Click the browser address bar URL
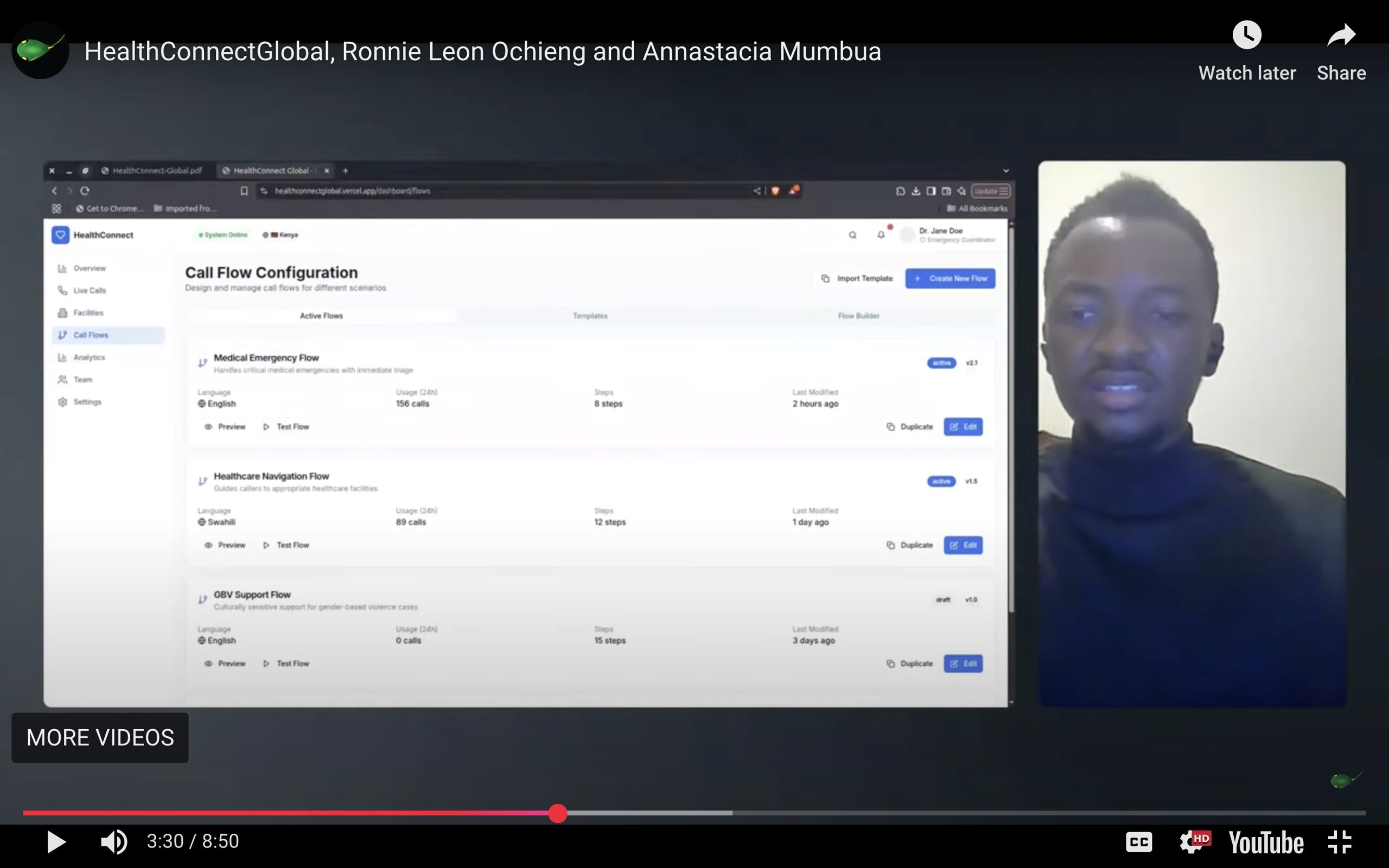The width and height of the screenshot is (1389, 868). pyautogui.click(x=353, y=191)
